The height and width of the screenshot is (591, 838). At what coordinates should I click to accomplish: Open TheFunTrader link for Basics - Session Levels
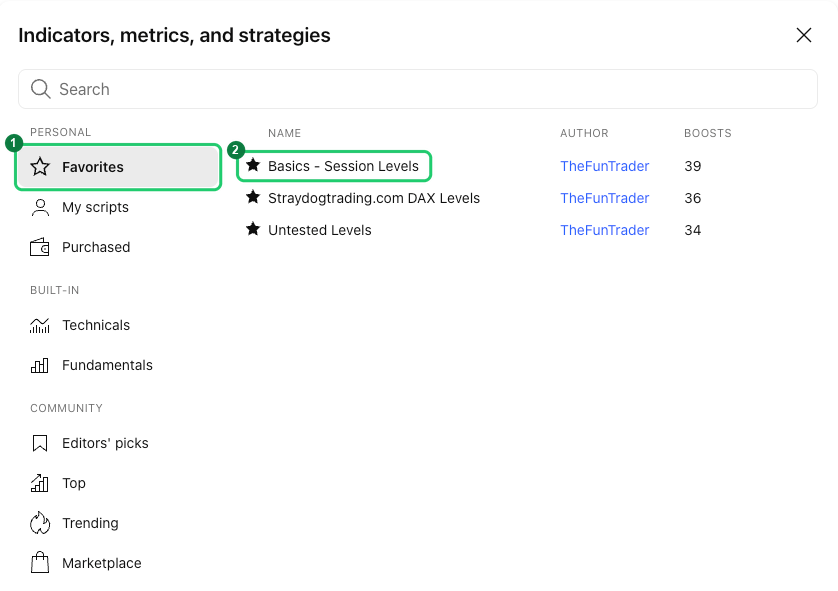[604, 166]
